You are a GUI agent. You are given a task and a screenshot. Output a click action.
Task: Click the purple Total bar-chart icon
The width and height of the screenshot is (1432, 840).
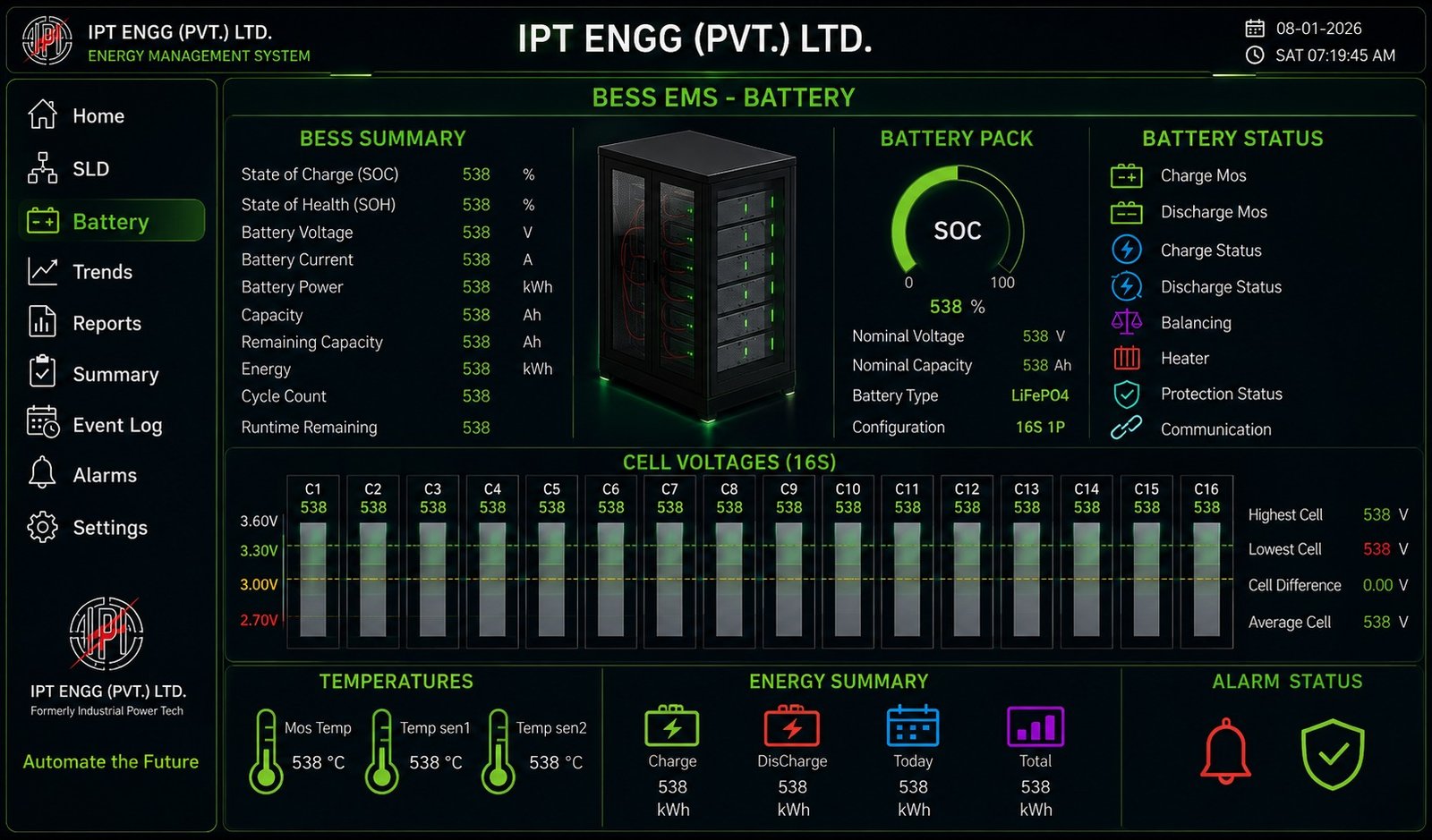(x=1035, y=725)
